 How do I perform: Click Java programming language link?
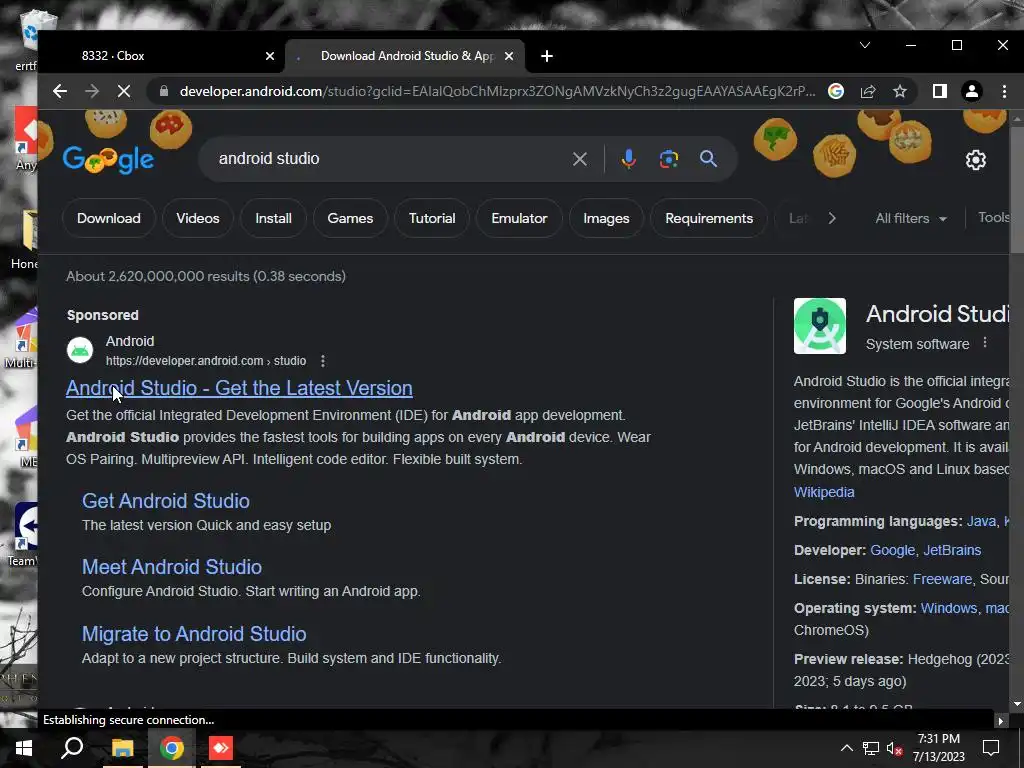tap(981, 521)
